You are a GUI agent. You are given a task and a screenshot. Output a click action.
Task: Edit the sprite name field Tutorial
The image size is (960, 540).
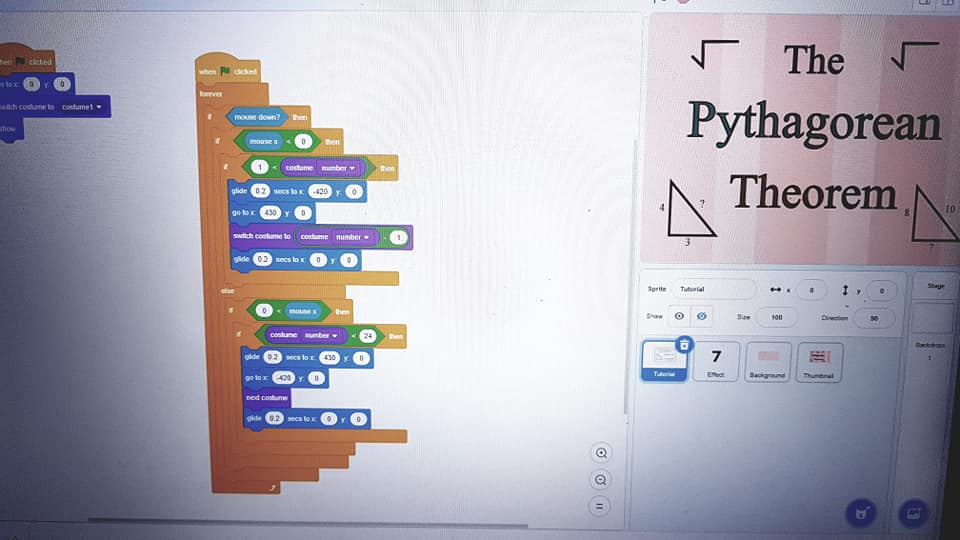(x=714, y=289)
